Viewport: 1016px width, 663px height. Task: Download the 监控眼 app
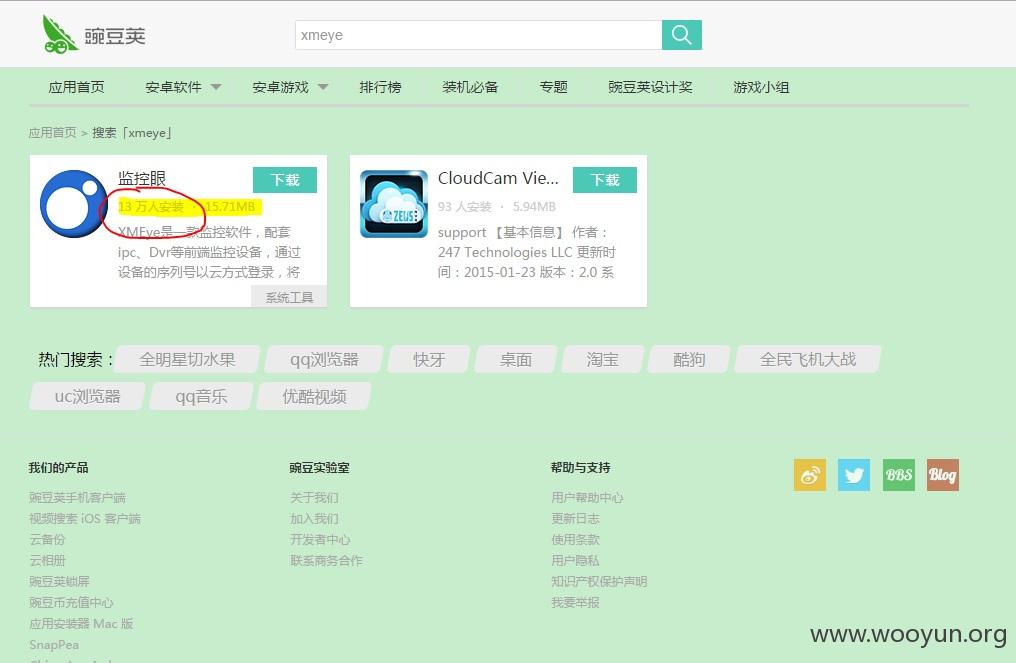[284, 180]
